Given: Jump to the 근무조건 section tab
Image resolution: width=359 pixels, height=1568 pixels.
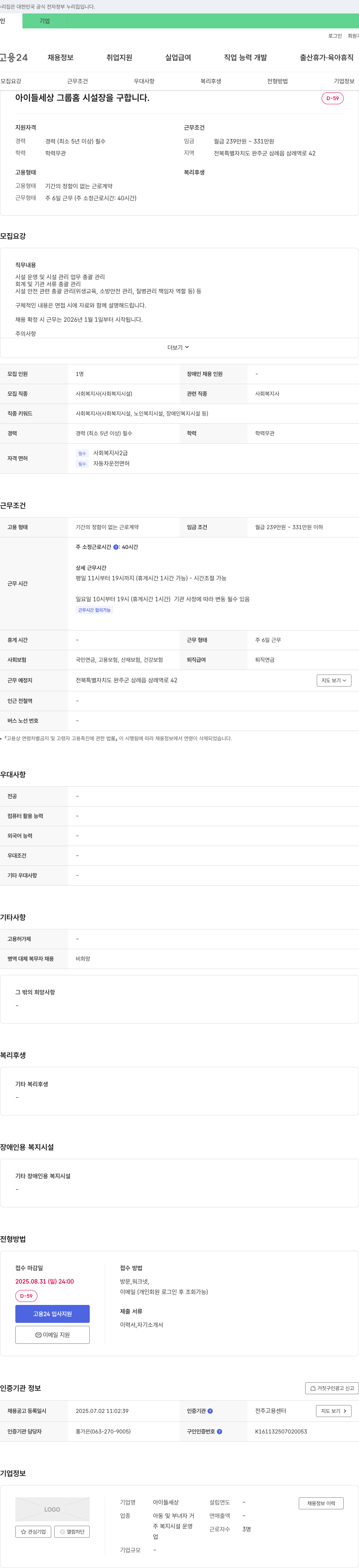Looking at the screenshot, I should point(77,81).
